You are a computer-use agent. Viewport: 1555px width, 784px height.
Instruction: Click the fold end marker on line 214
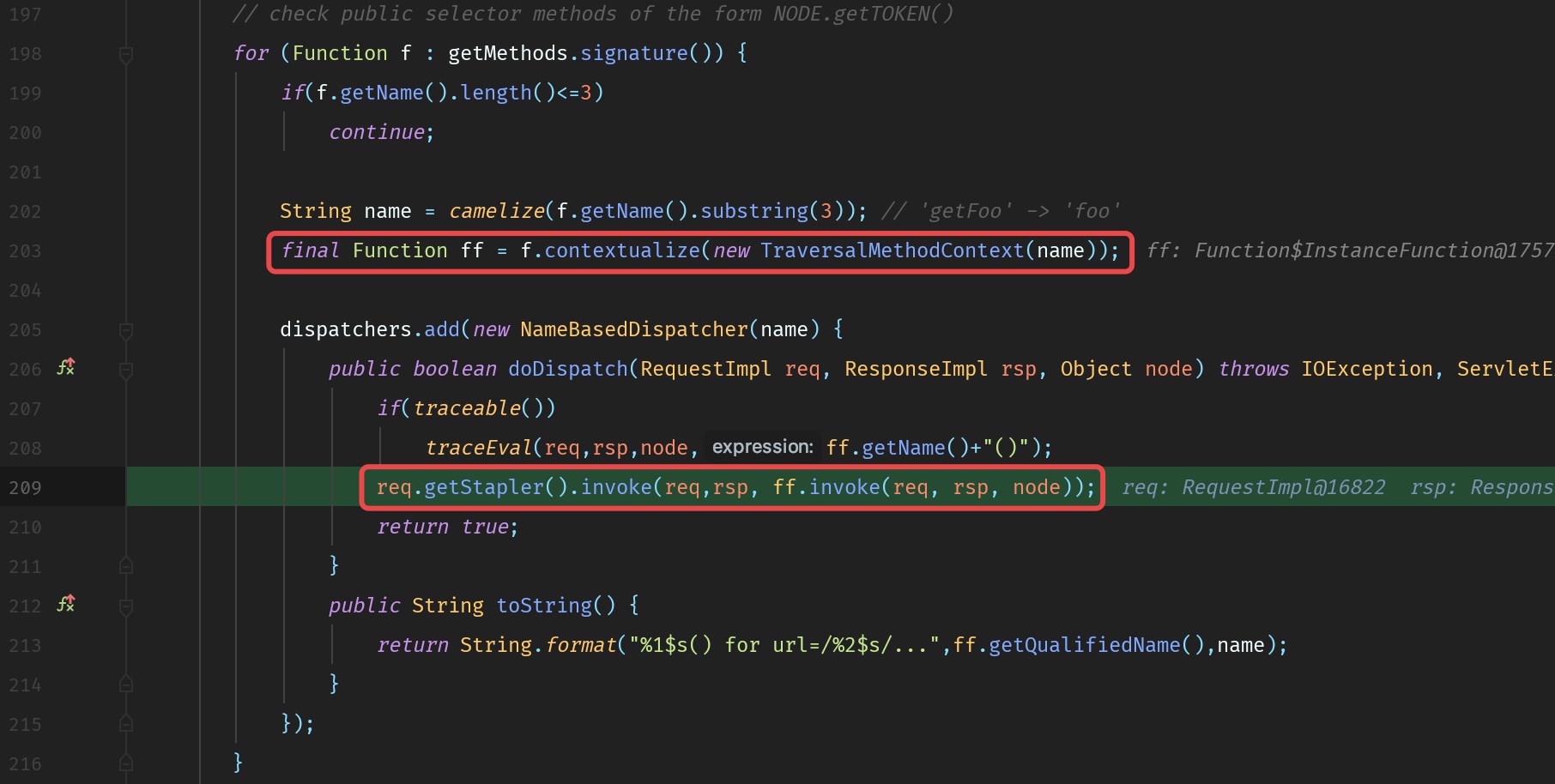click(x=126, y=684)
